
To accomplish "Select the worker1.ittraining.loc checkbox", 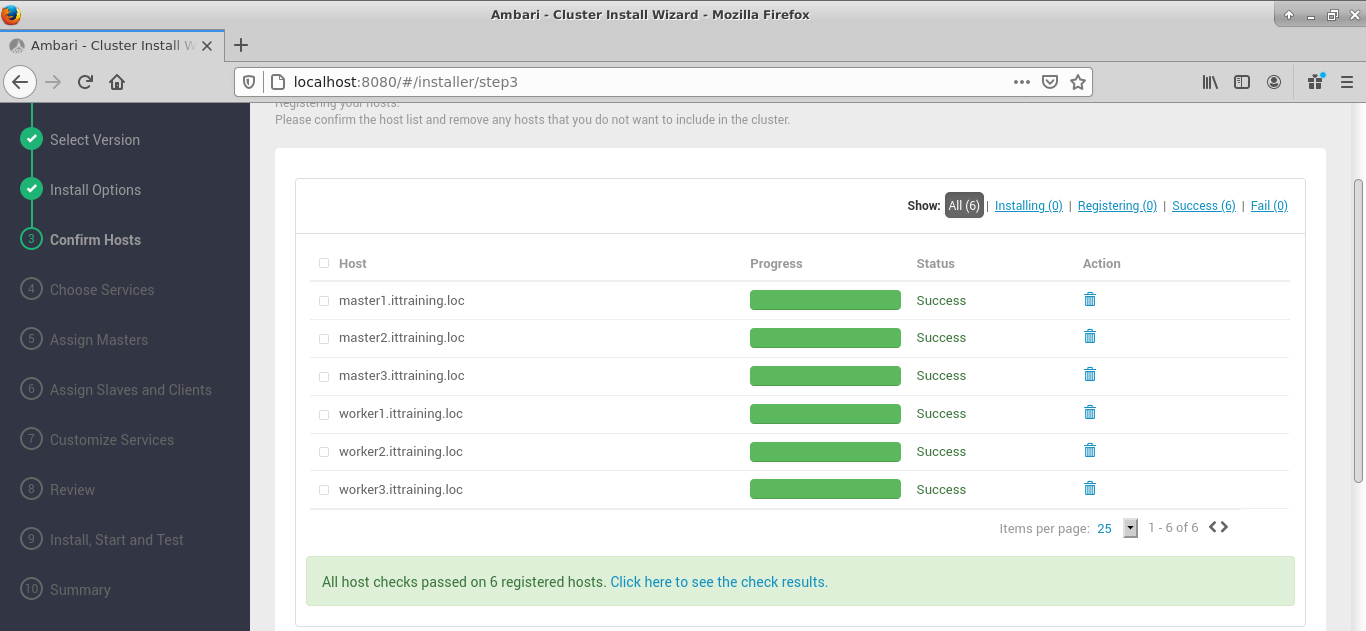I will tap(324, 415).
